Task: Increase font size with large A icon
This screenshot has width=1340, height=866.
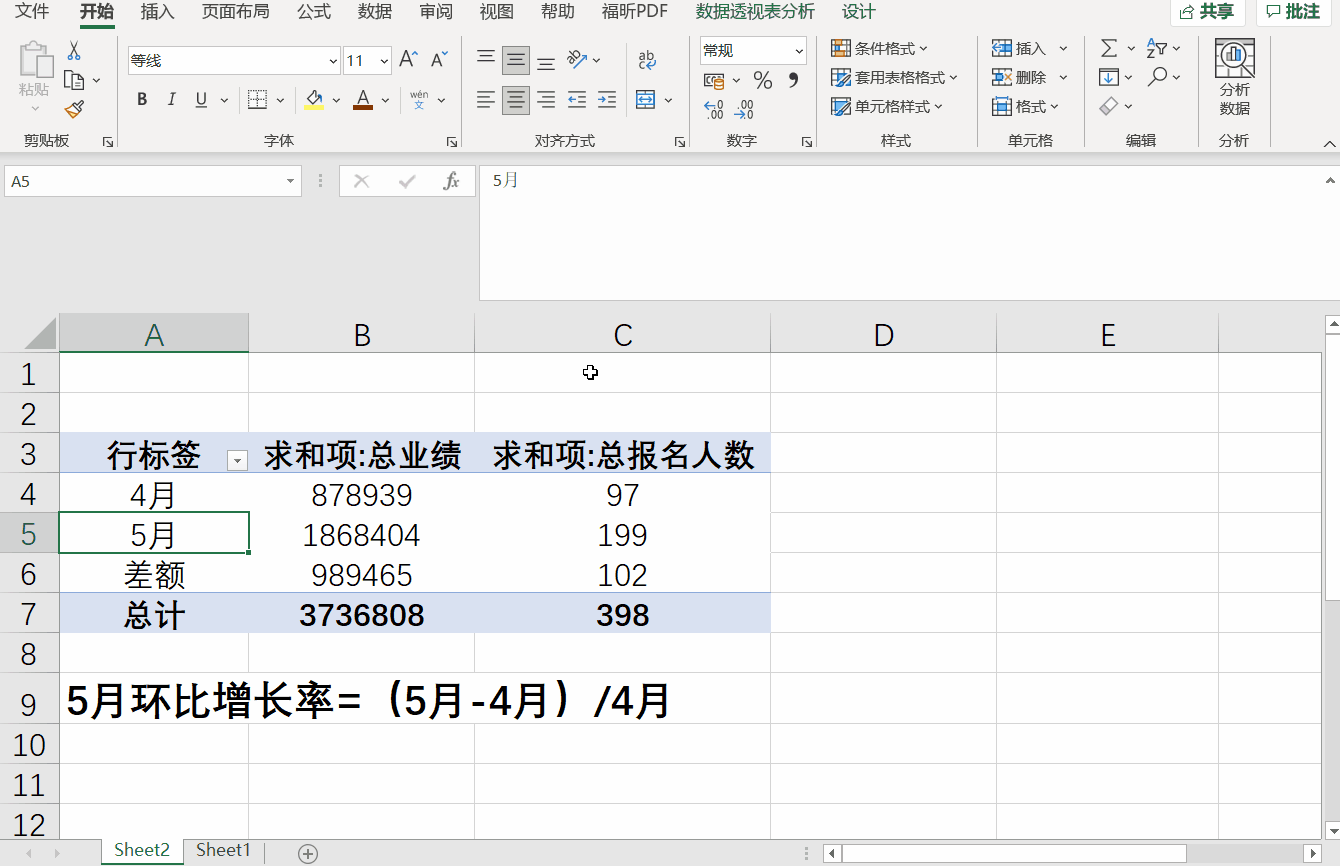Action: click(x=408, y=60)
